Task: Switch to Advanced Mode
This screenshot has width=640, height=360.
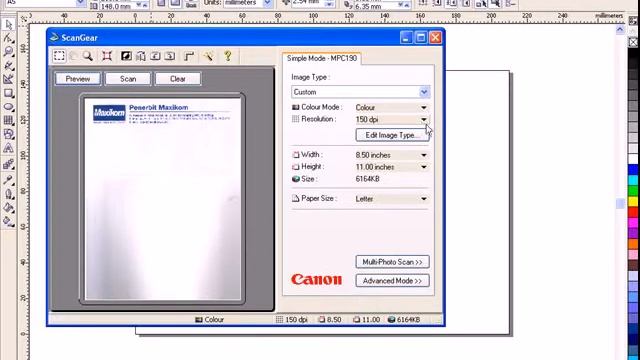Action: pyautogui.click(x=392, y=281)
